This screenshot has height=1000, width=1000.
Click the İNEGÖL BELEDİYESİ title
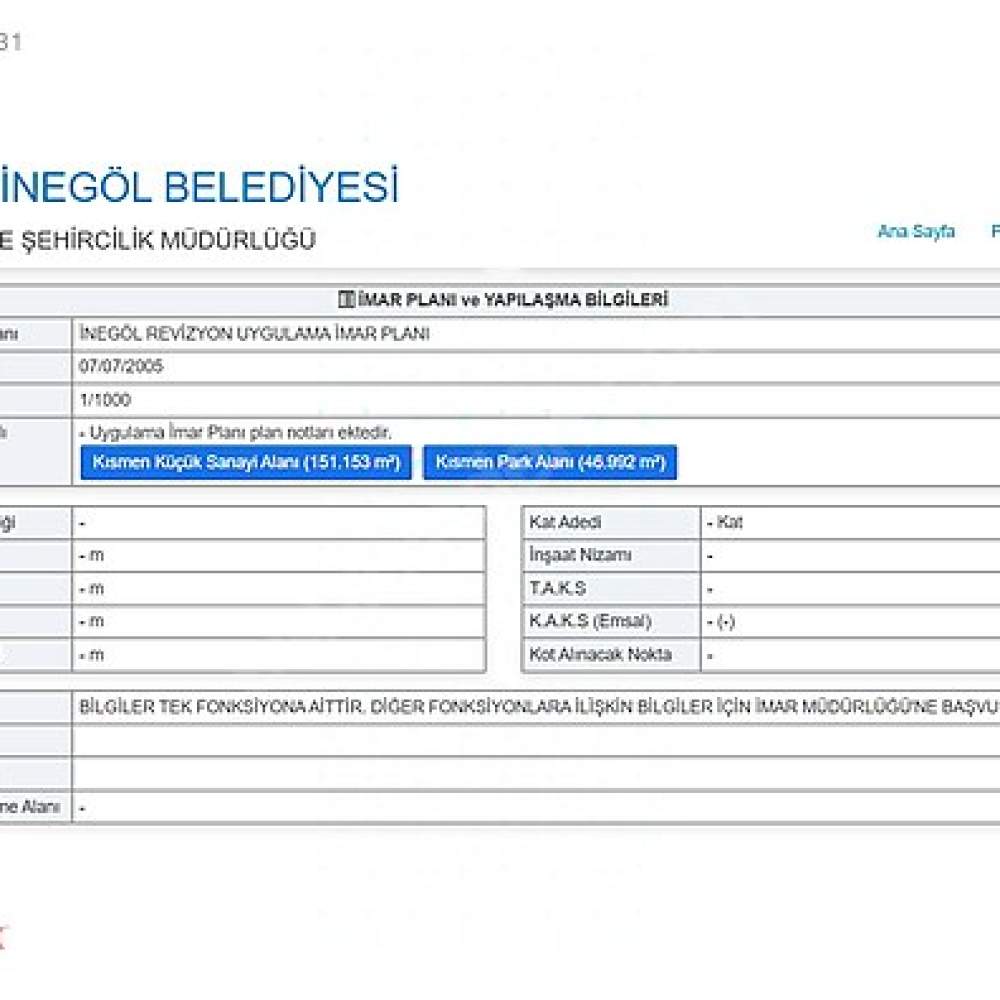[199, 186]
